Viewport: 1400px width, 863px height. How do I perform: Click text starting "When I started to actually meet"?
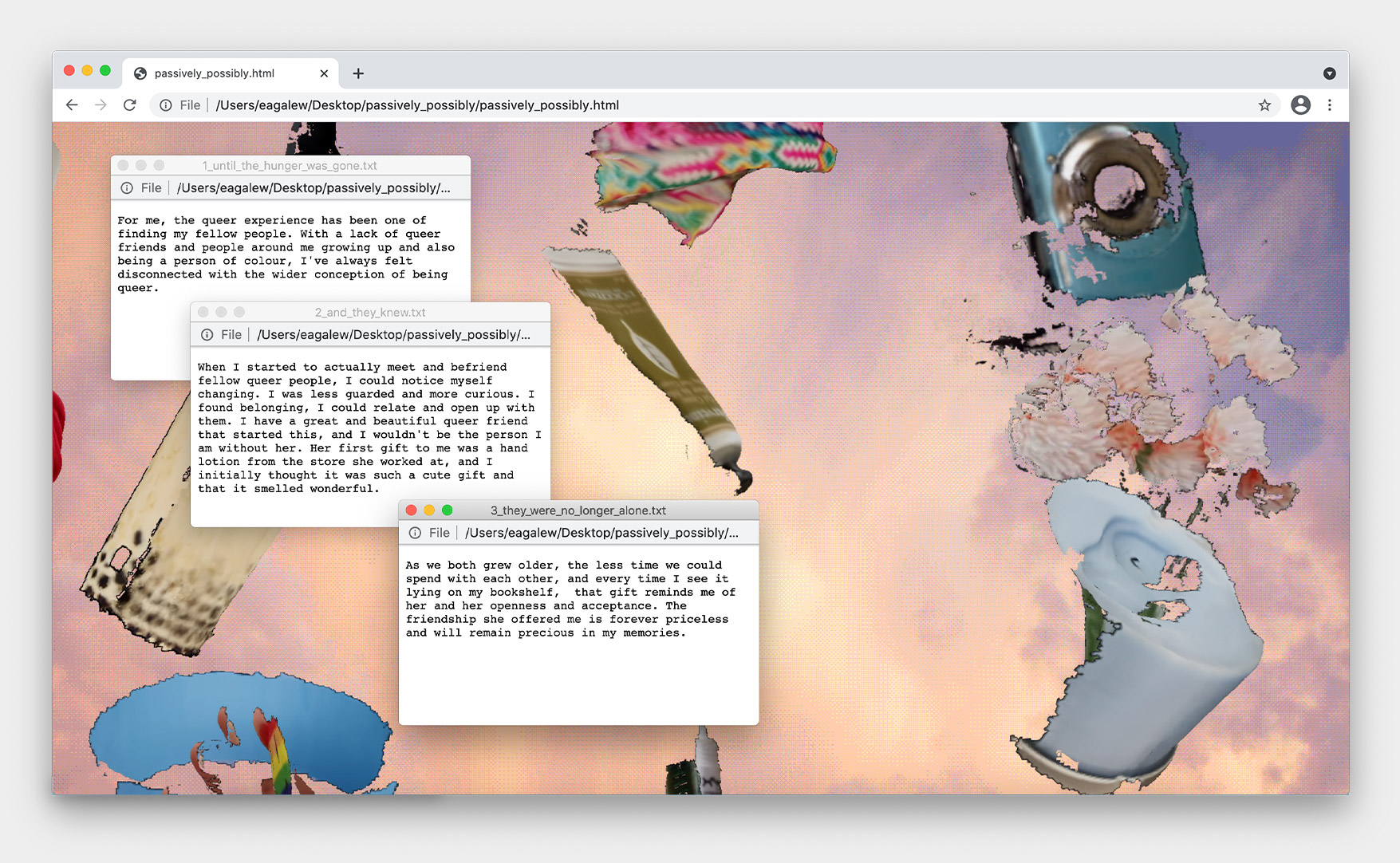pyautogui.click(x=370, y=428)
